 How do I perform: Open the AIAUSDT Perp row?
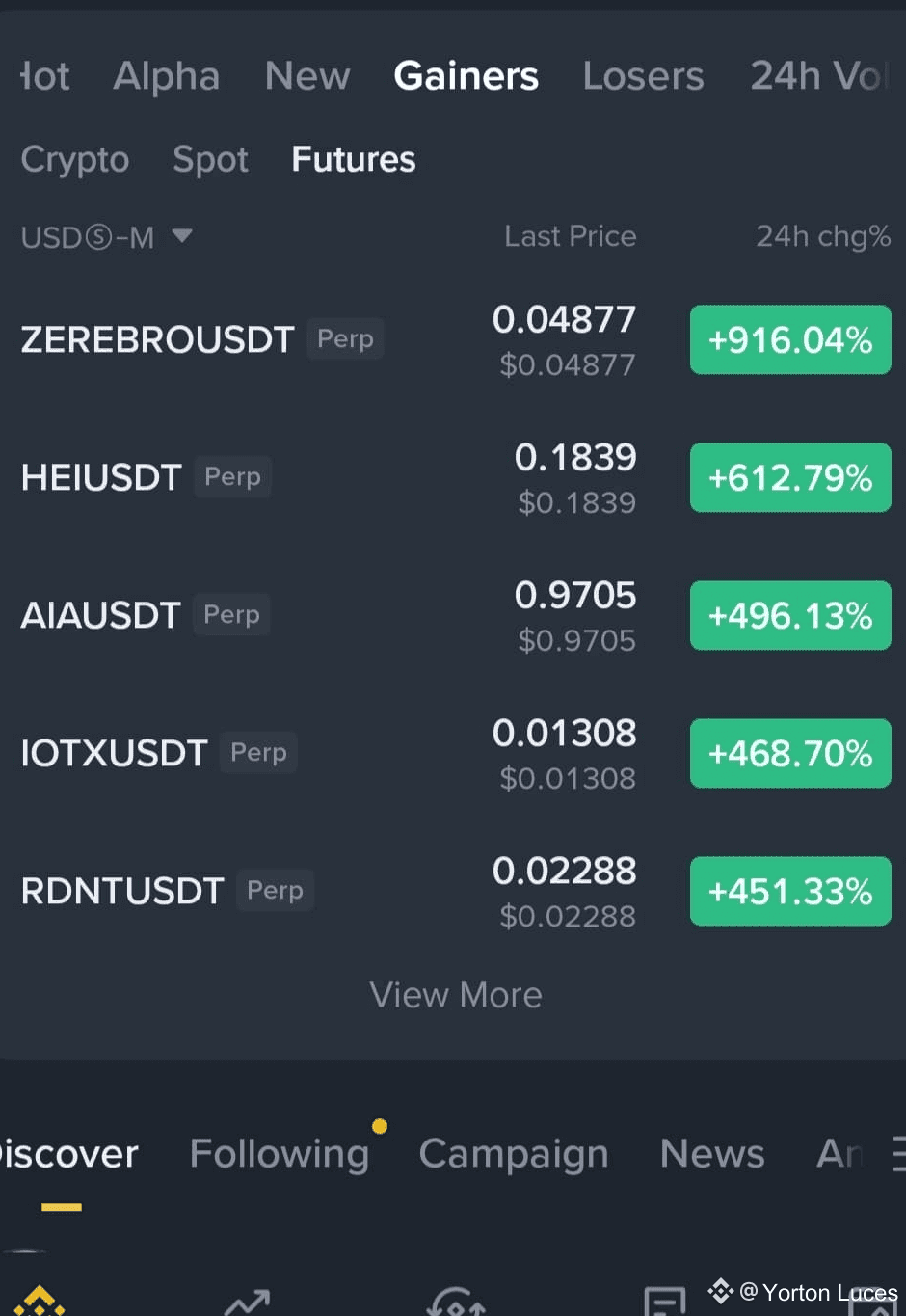coord(453,615)
